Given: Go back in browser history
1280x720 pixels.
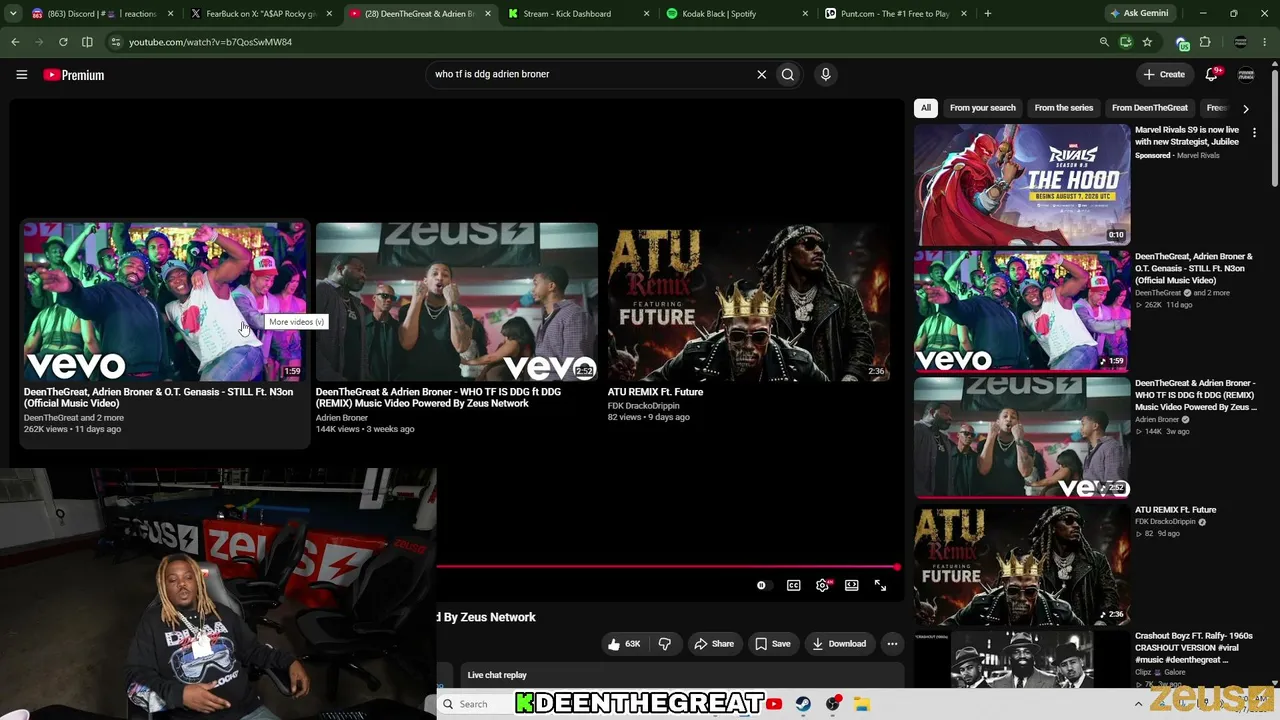Looking at the screenshot, I should coord(15,42).
